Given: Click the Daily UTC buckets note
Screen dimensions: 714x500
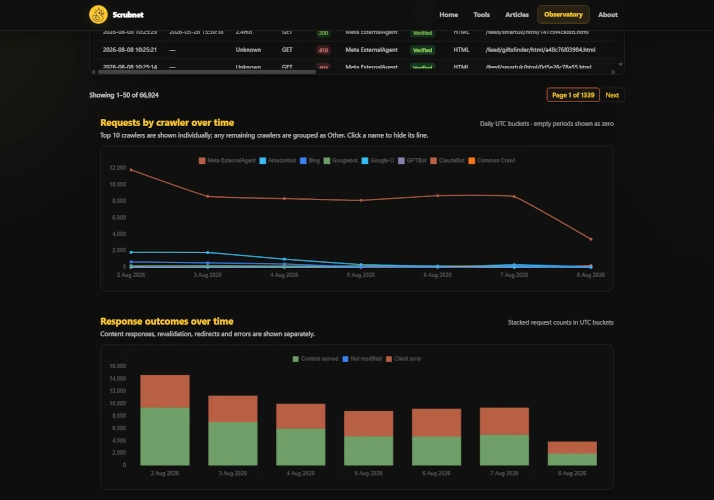Looking at the screenshot, I should tap(546, 124).
